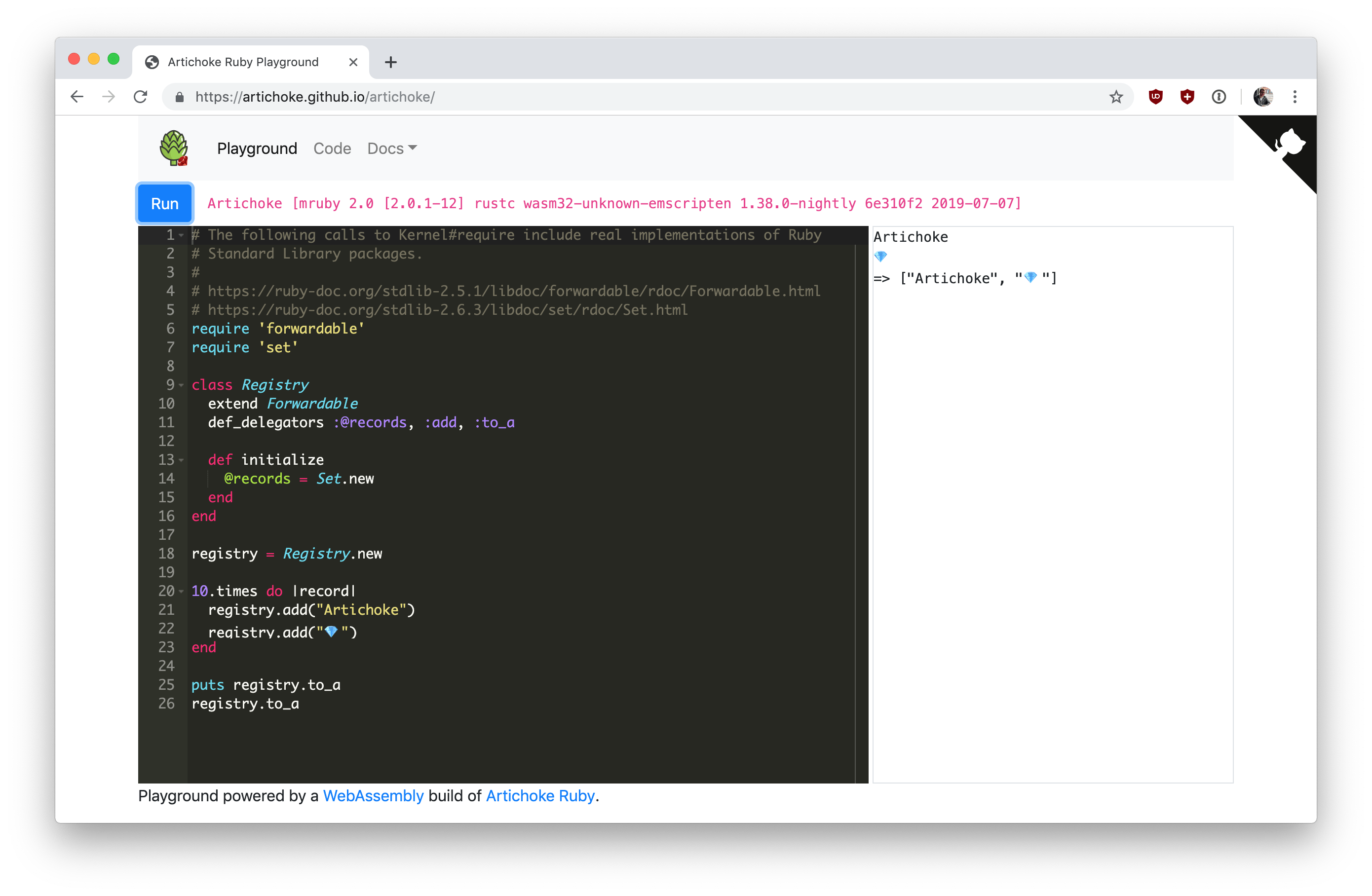Select the Playground nav item
The width and height of the screenshot is (1372, 896).
[x=257, y=149]
